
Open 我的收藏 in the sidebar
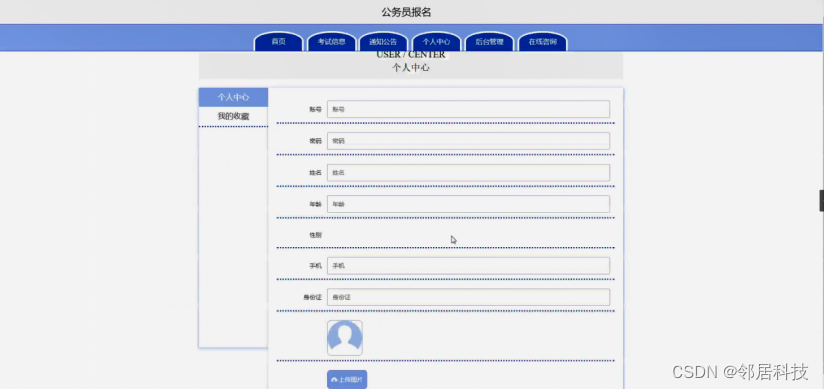pos(233,116)
